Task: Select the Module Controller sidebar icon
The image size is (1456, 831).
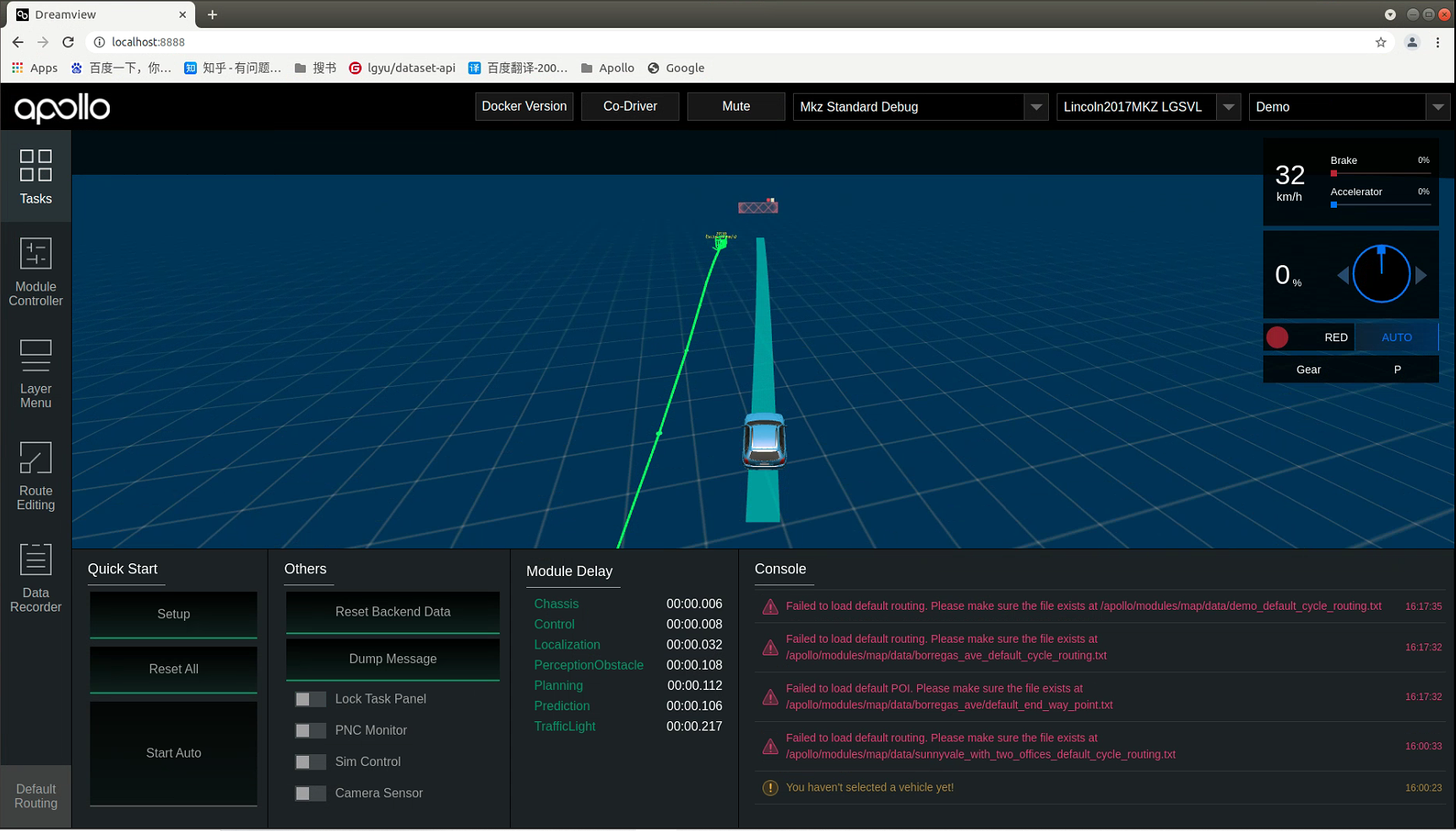Action: tap(35, 270)
